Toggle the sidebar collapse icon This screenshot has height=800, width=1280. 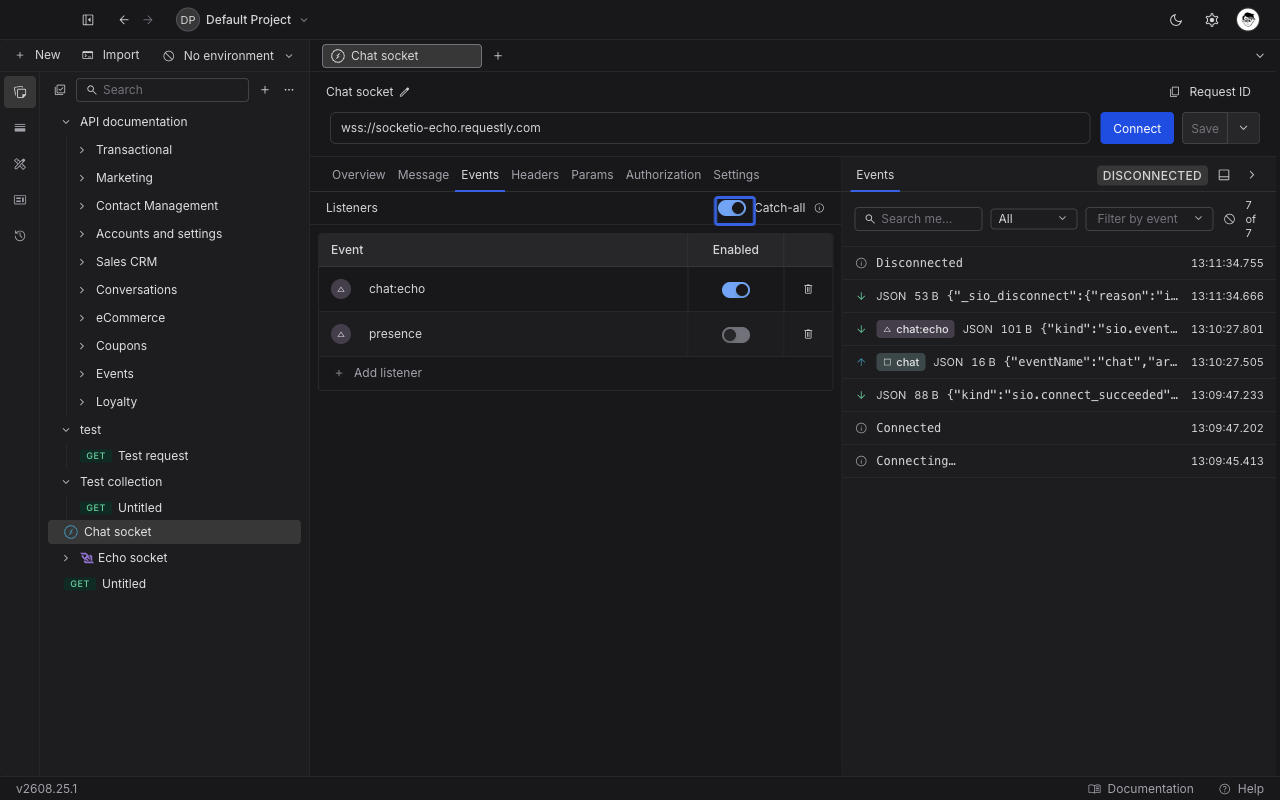(88, 20)
